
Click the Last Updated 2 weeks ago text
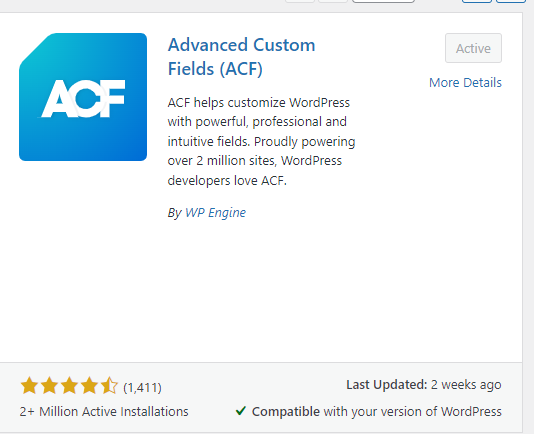pos(424,385)
